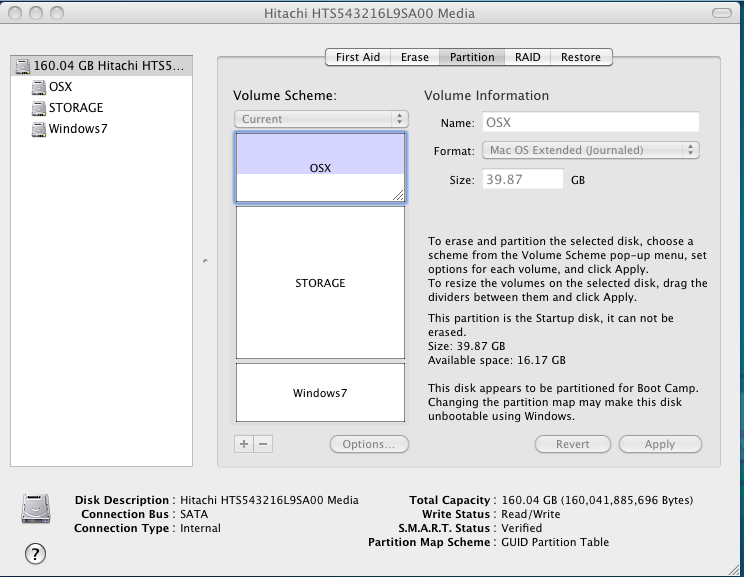This screenshot has height=577, width=744.
Task: Open the Volume Scheme dropdown
Action: point(321,119)
